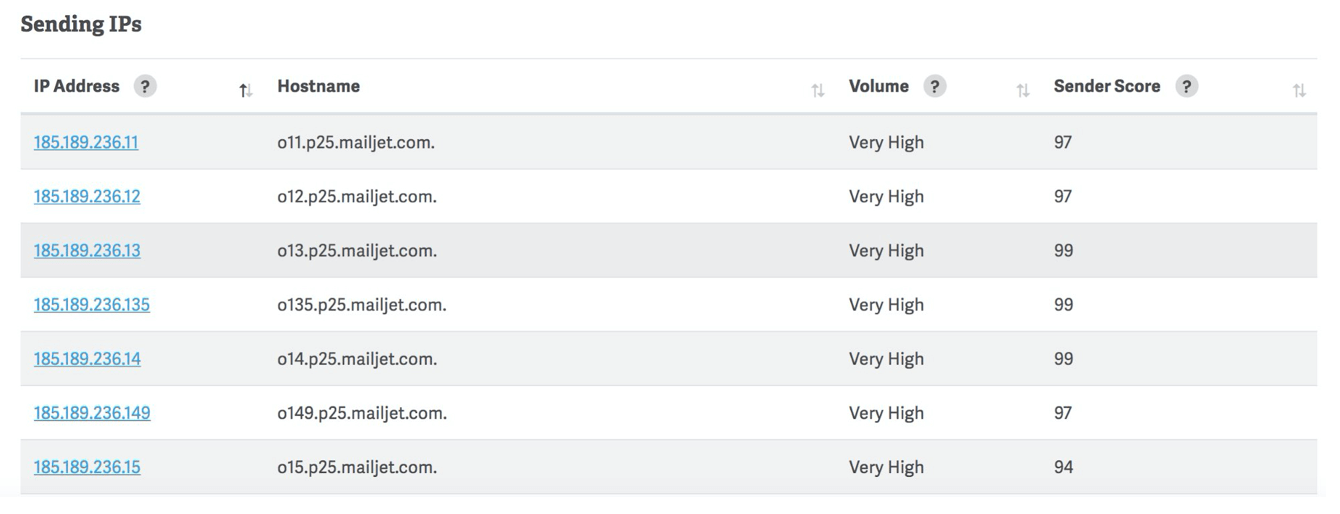This screenshot has width=1340, height=514.
Task: Sort table by Sender Score arrow icon
Action: (x=1299, y=91)
